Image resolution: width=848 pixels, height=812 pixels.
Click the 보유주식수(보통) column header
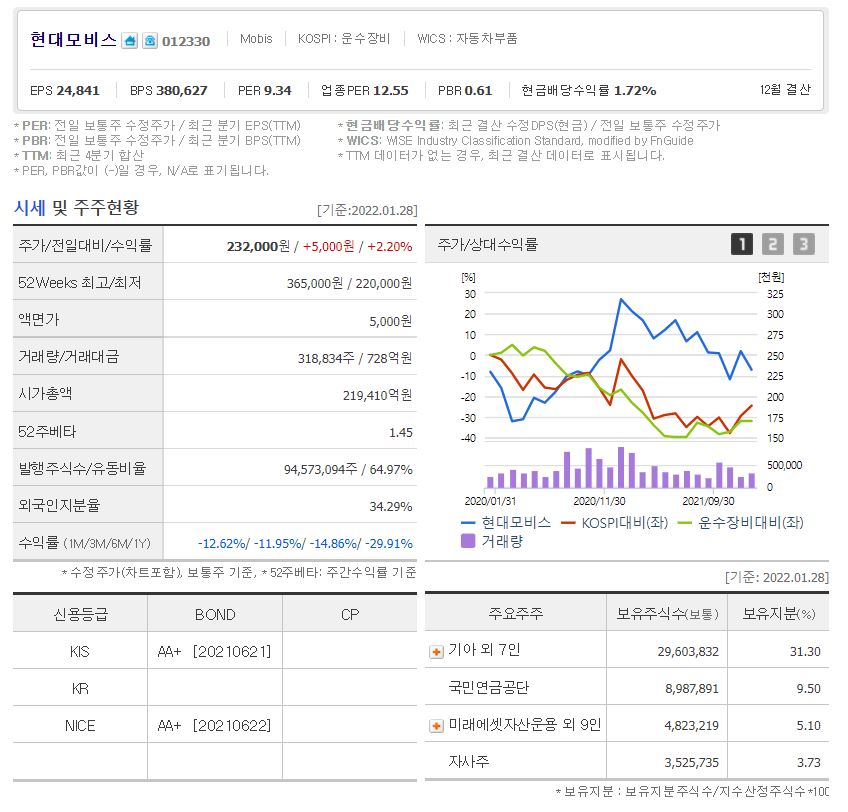(667, 613)
